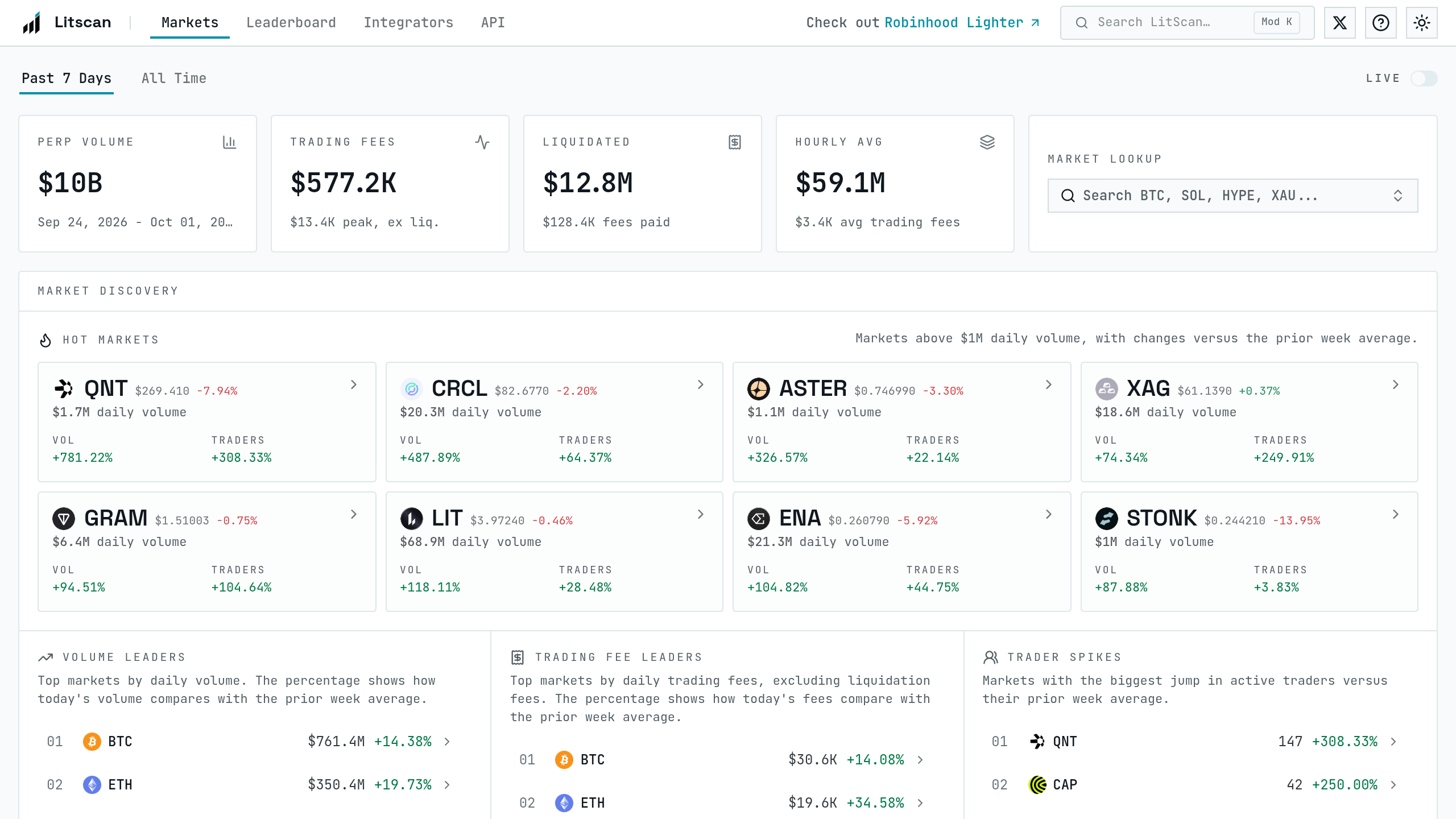Open the API tab

[x=493, y=23]
